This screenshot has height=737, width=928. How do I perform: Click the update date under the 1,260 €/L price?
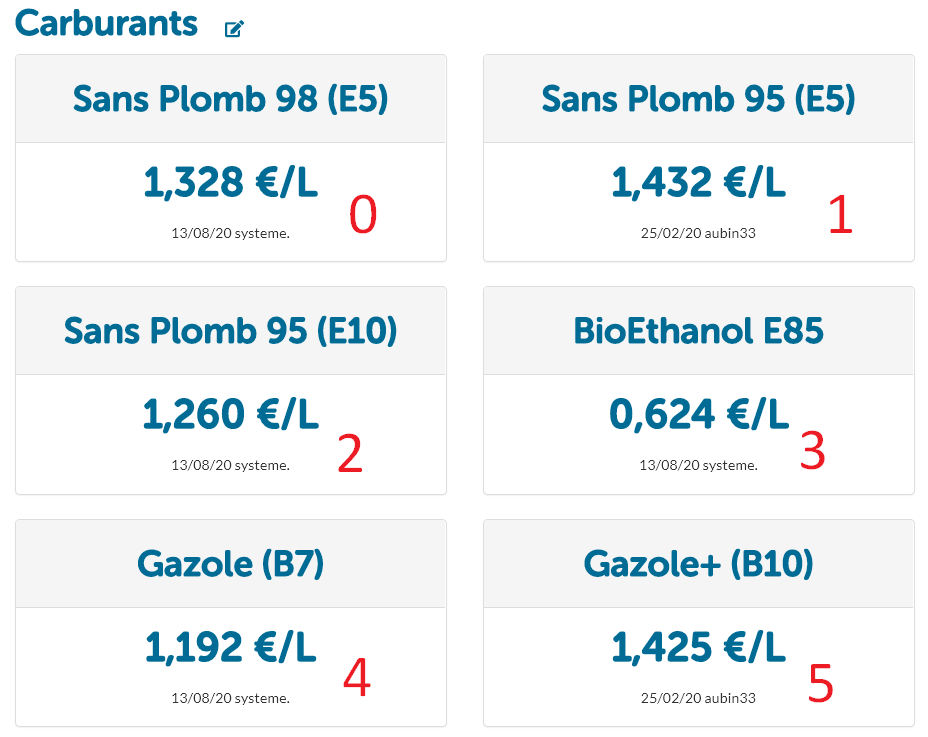195,465
